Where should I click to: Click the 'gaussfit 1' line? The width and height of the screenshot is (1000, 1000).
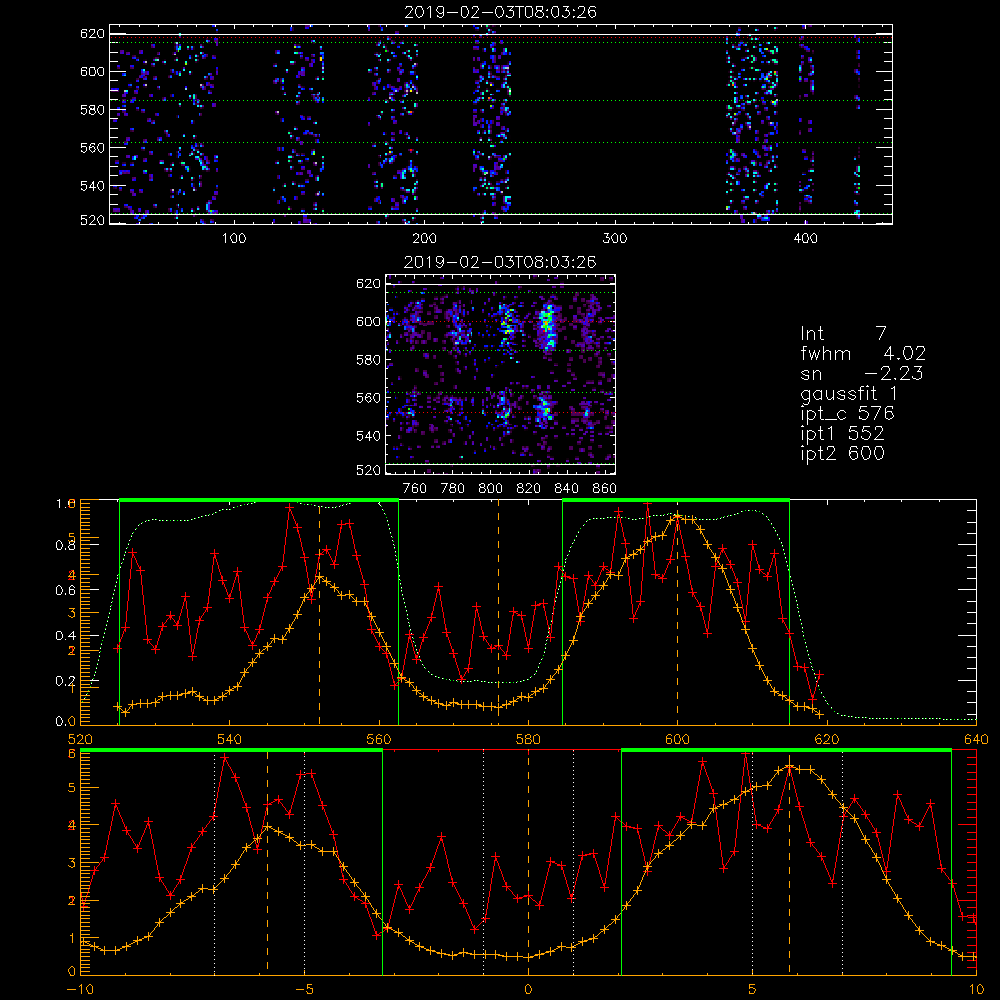pos(849,393)
